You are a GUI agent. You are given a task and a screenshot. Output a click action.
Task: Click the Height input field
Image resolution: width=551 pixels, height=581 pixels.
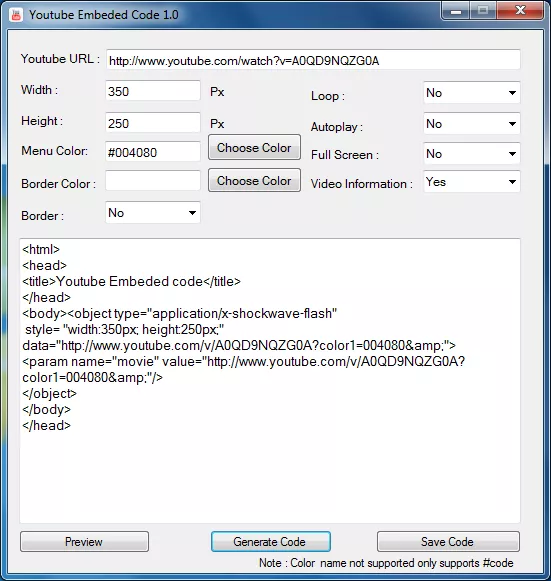153,123
